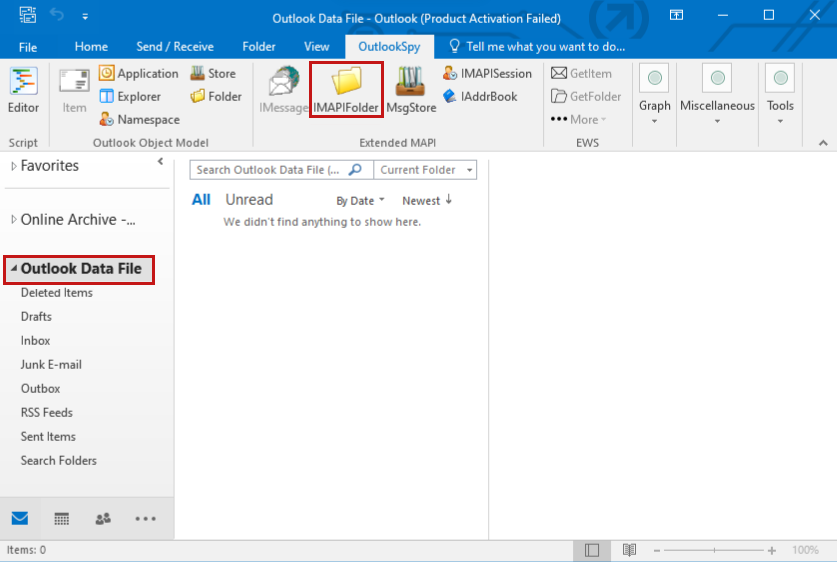Select the Deleted Items folder
The image size is (837, 562).
(x=57, y=292)
